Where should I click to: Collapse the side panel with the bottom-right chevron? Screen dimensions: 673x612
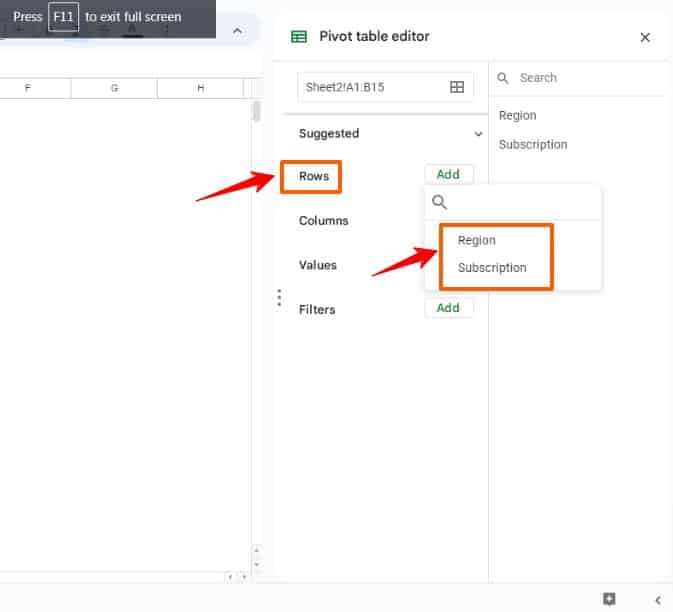(x=658, y=600)
